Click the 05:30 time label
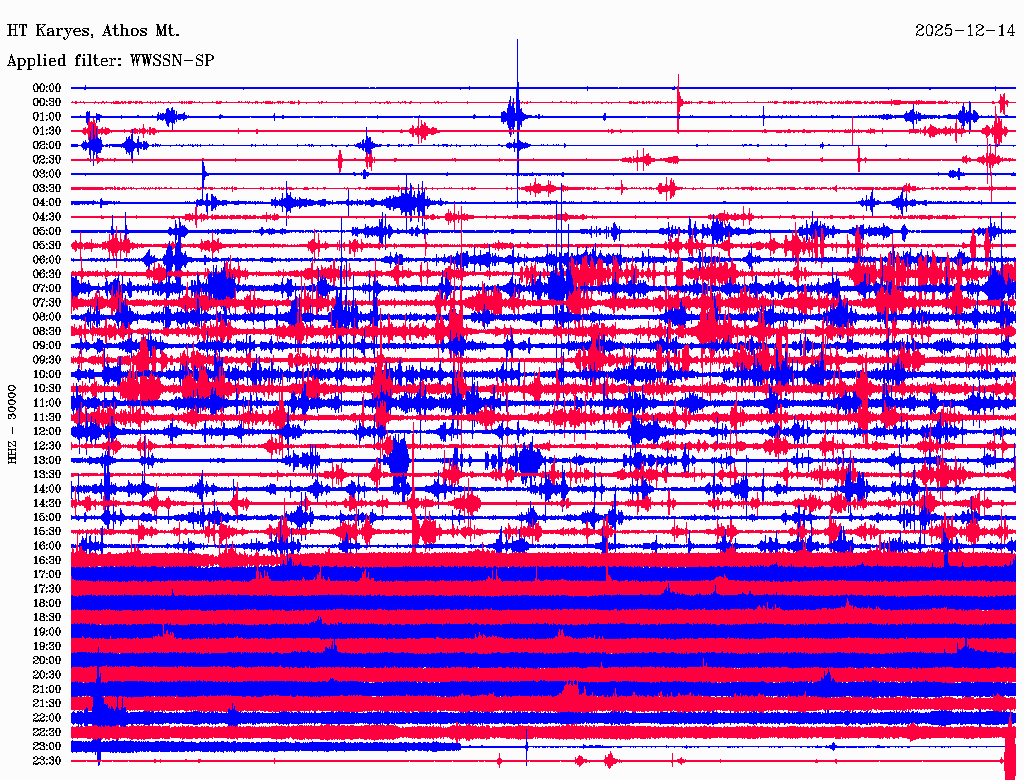 point(47,245)
